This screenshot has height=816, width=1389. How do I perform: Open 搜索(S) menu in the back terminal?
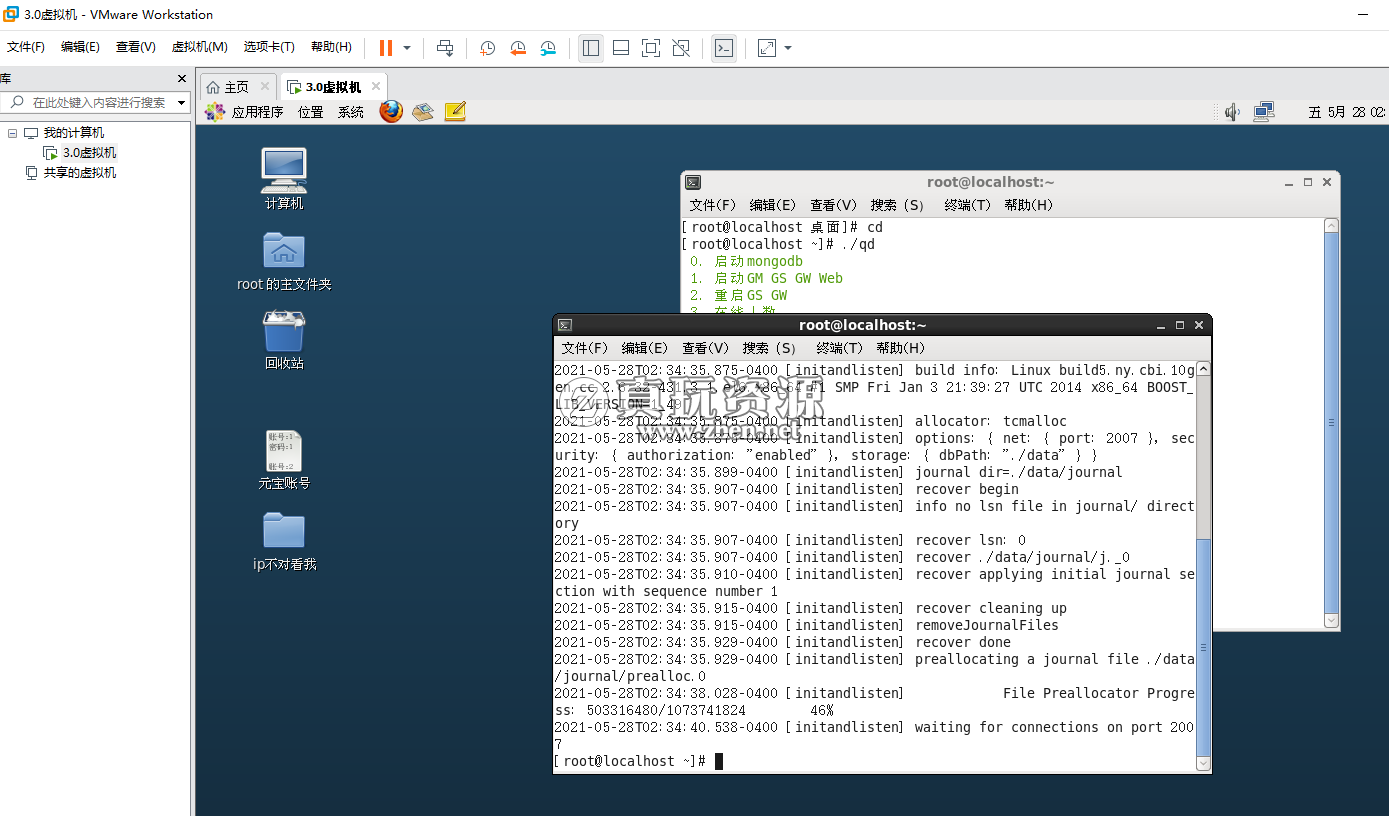[898, 205]
